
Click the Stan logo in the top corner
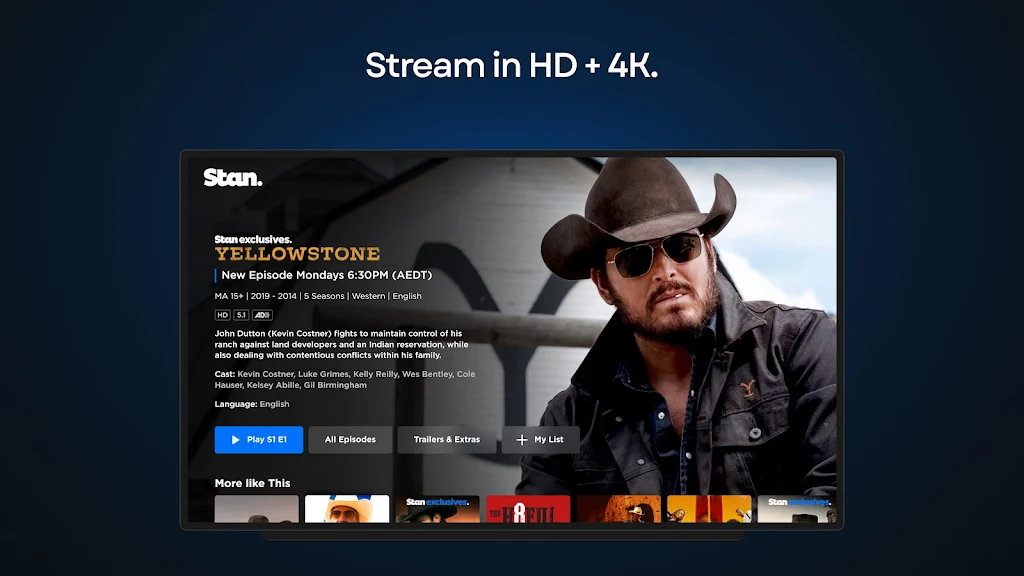pyautogui.click(x=232, y=178)
